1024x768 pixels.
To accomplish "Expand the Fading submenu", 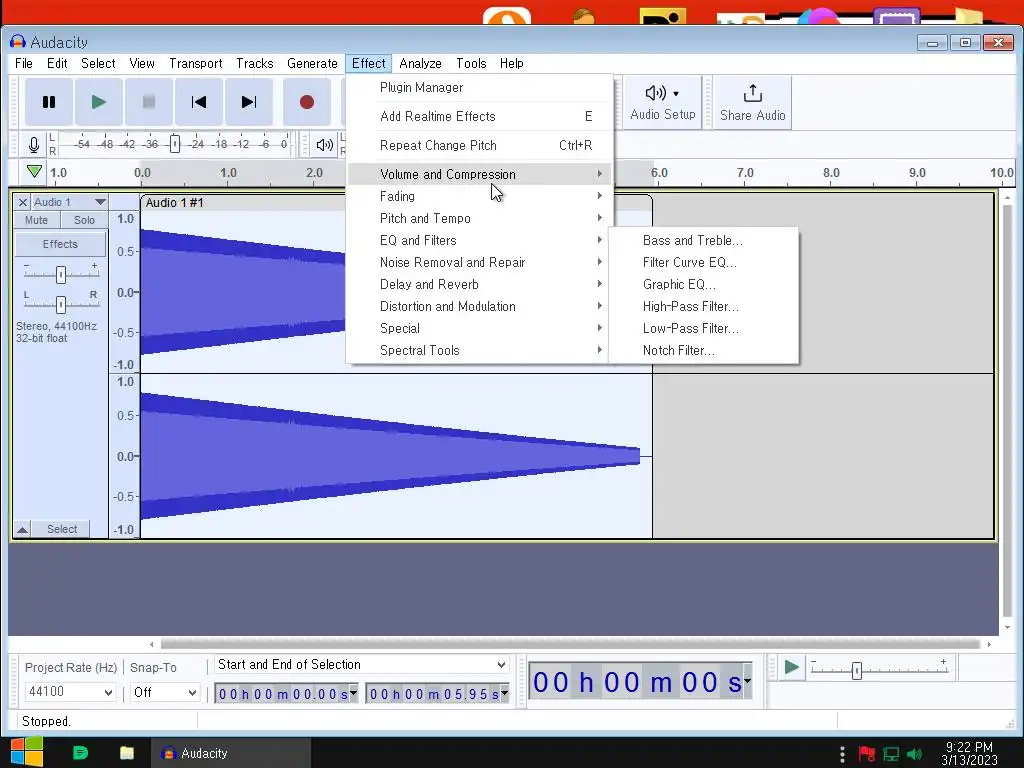I will tap(480, 196).
